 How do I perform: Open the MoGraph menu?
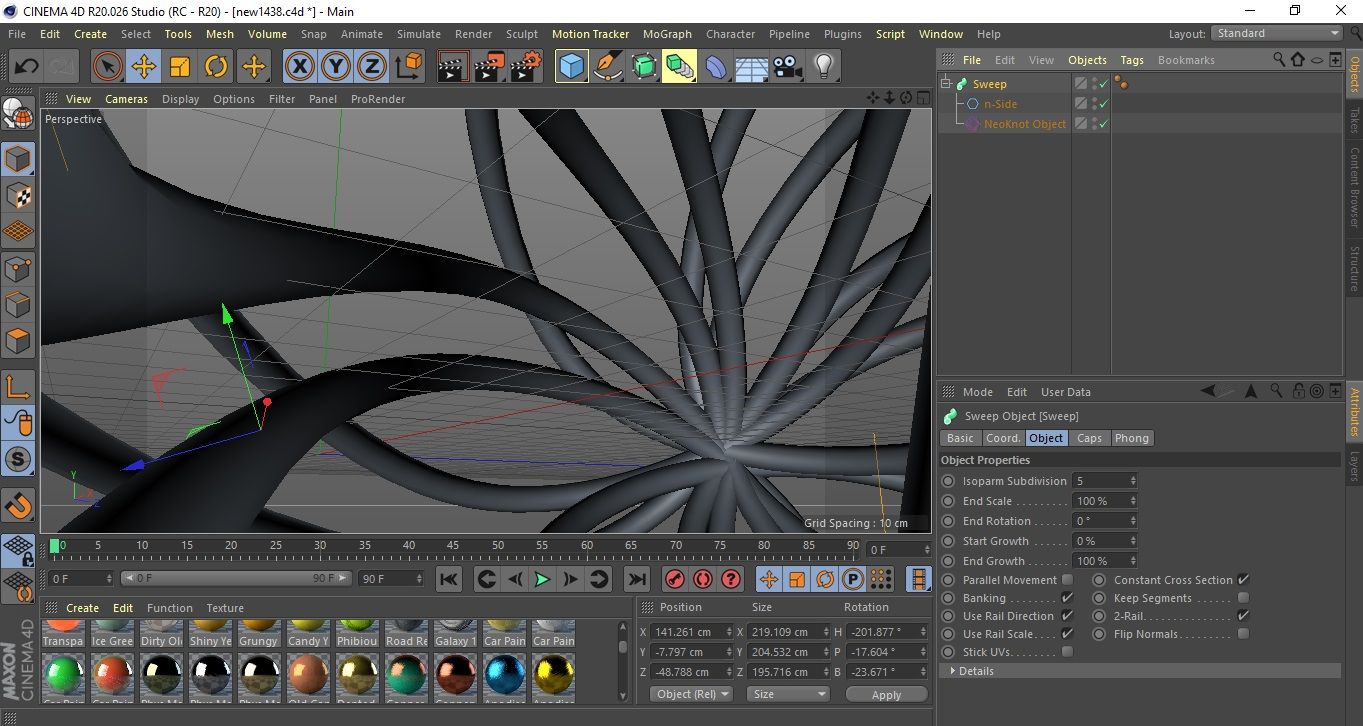(x=666, y=34)
